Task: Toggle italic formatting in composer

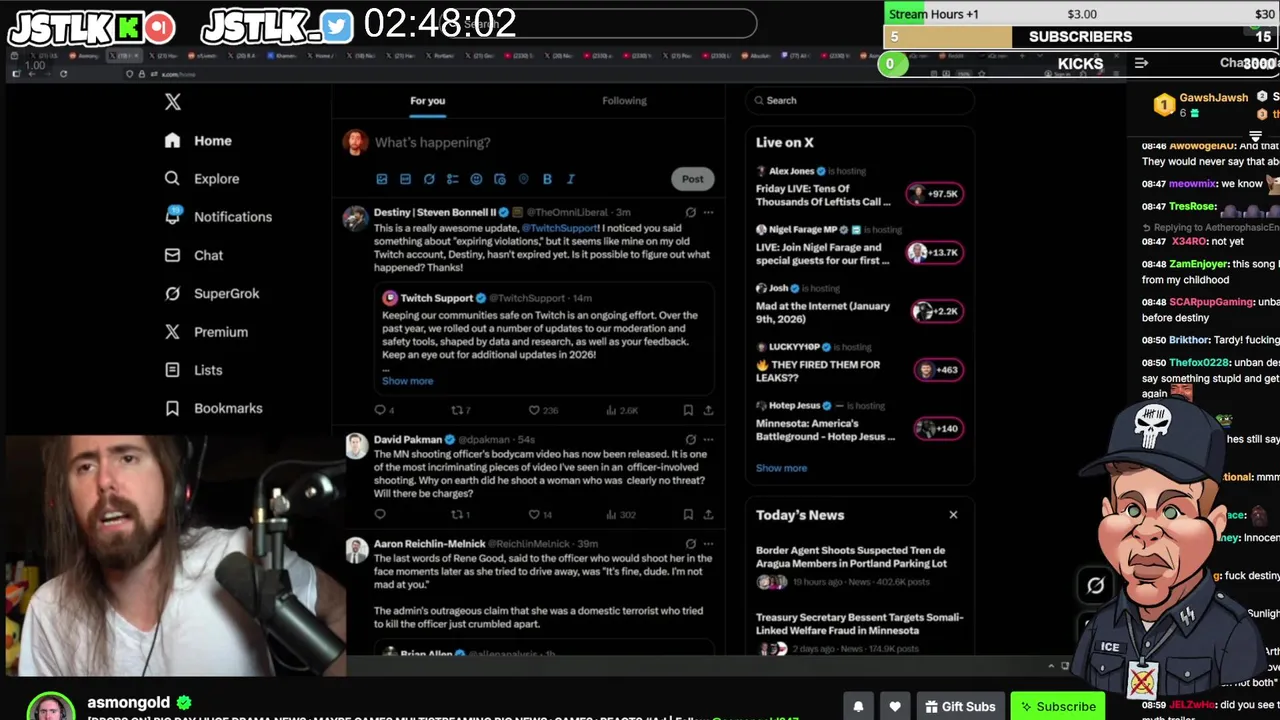Action: coord(571,179)
